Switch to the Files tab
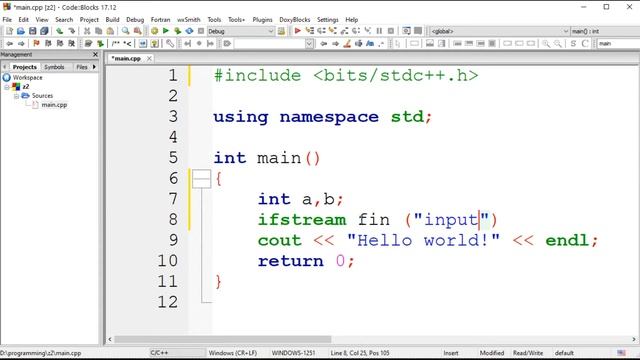This screenshot has height=360, width=640. 82,67
